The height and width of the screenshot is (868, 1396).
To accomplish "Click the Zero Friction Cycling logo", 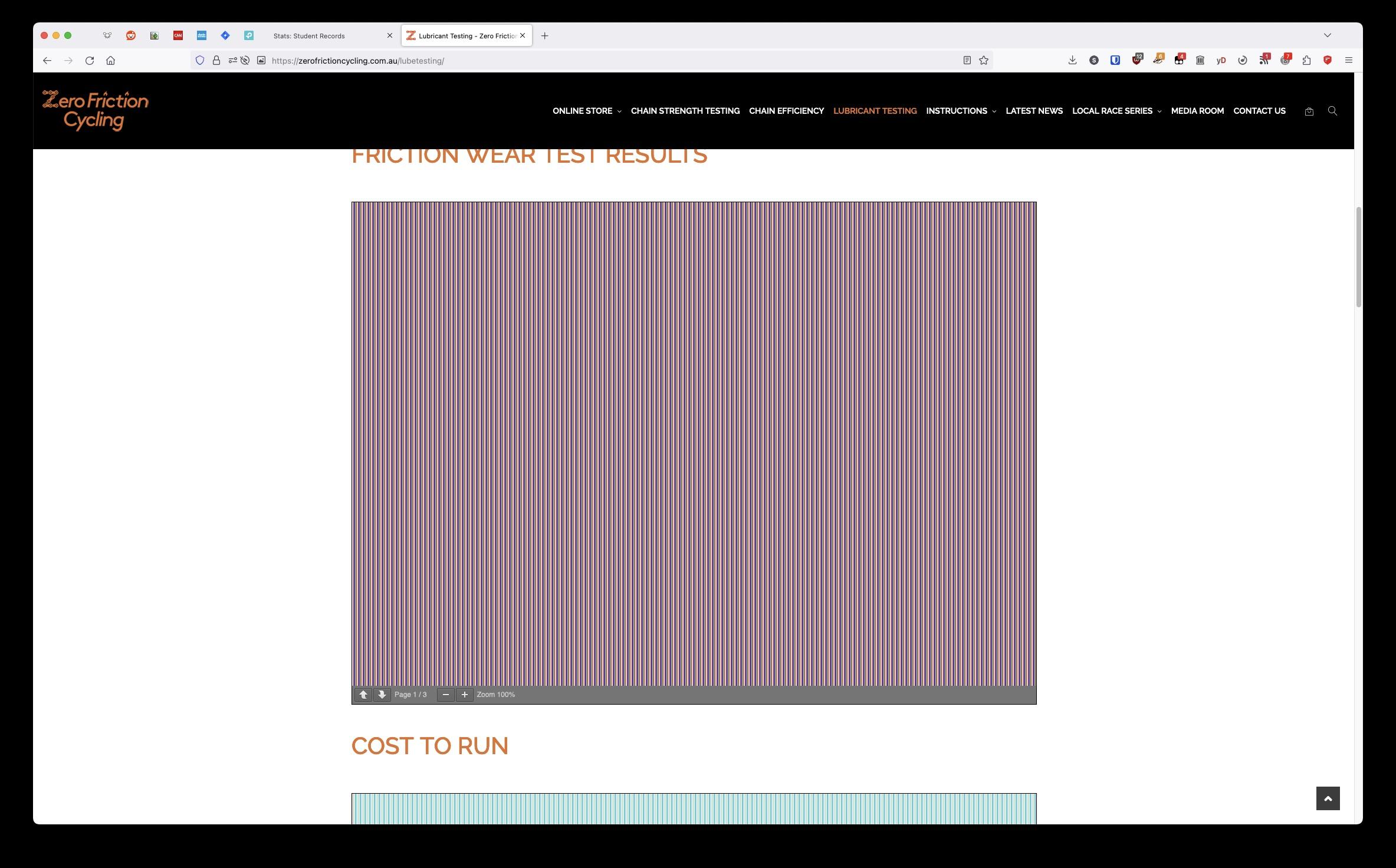I will 94,110.
